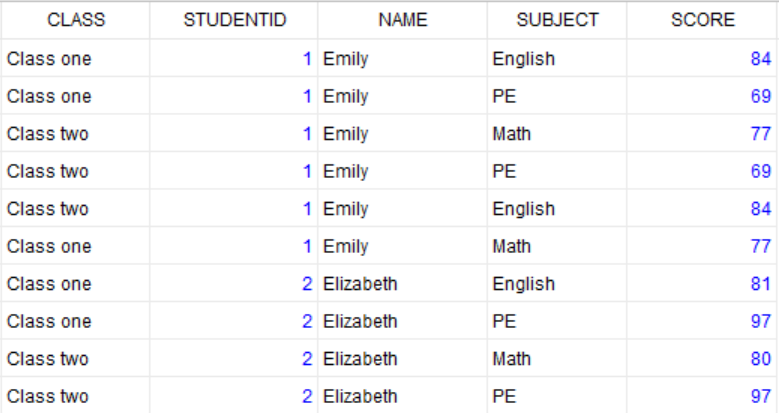The width and height of the screenshot is (779, 413).
Task: Select first row Class one cell
Action: pyautogui.click(x=76, y=59)
